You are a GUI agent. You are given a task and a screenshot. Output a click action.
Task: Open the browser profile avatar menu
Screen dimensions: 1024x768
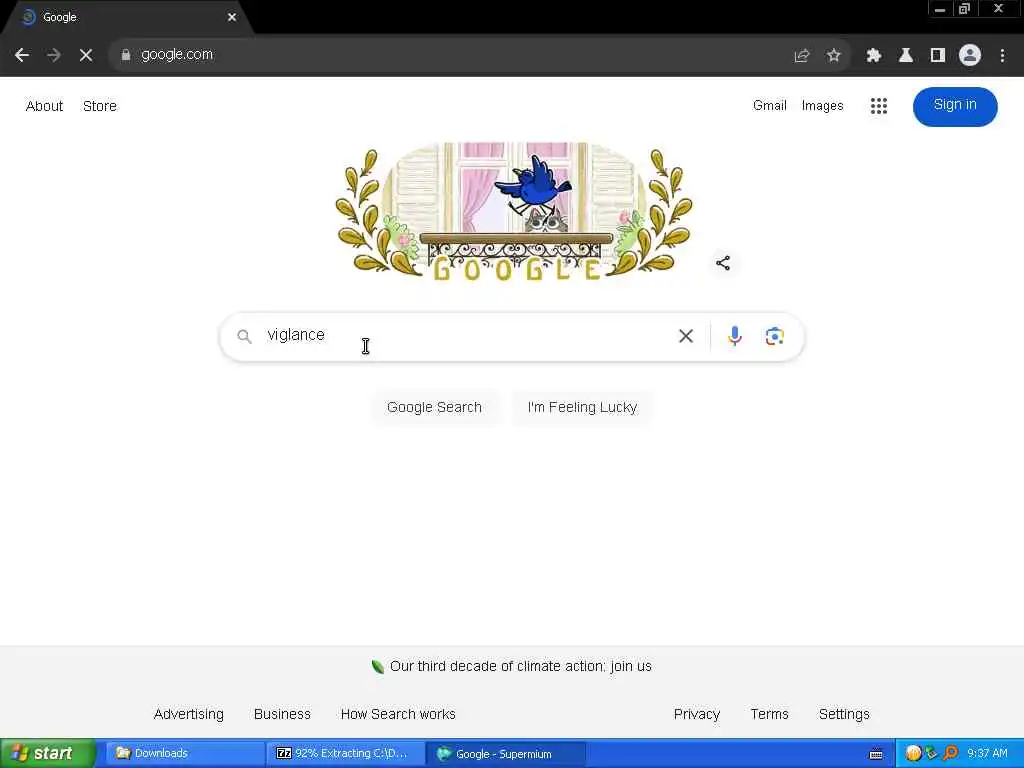[970, 56]
